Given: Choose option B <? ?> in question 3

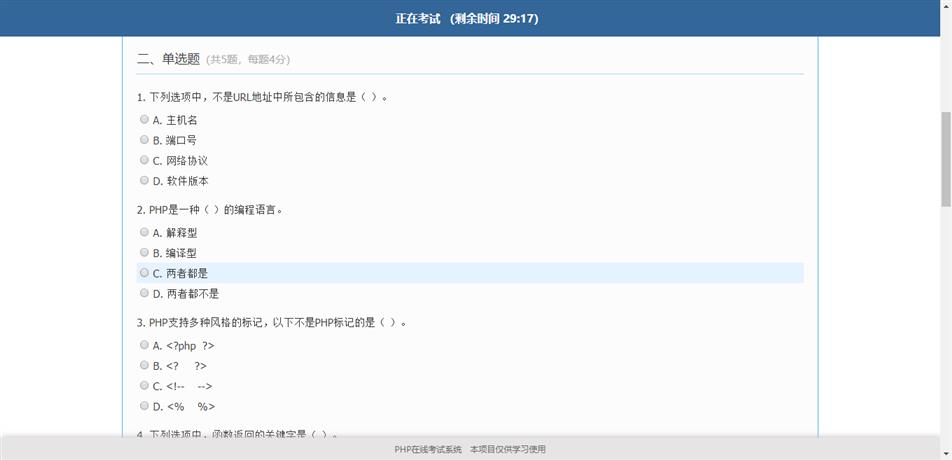Looking at the screenshot, I should pos(144,365).
